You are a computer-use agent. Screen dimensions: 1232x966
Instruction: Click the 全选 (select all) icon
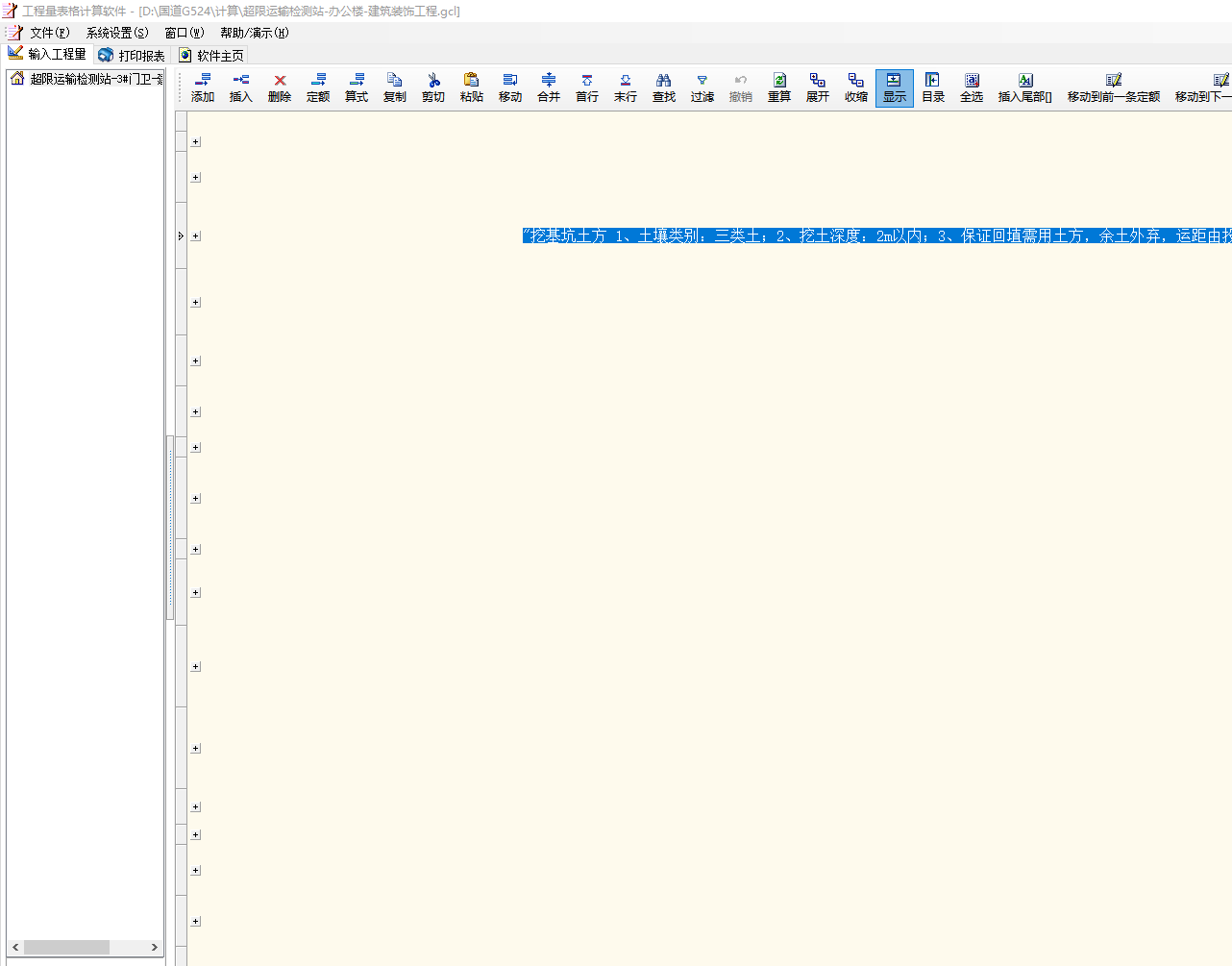tap(972, 87)
